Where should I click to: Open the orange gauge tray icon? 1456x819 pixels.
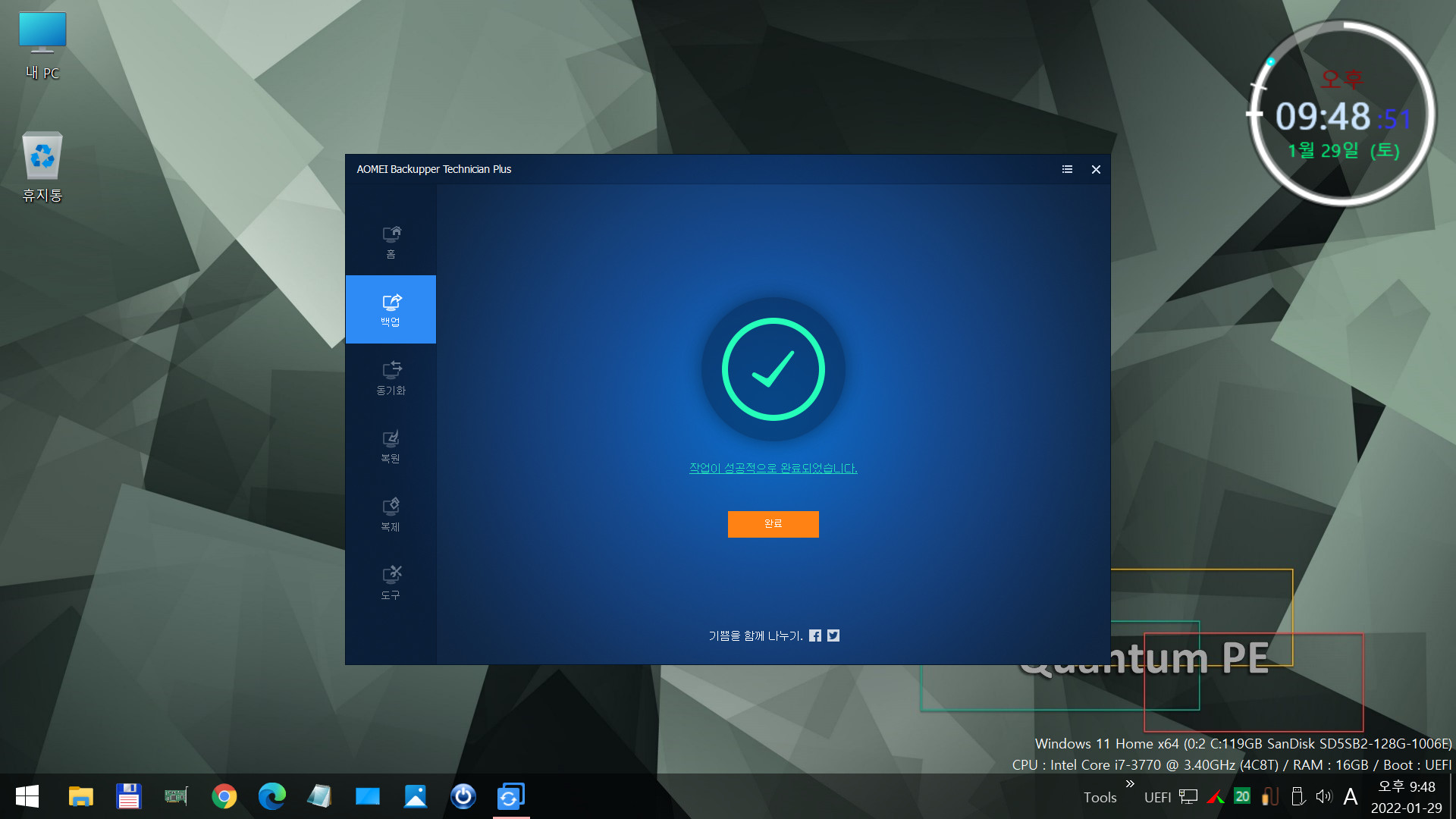coord(1270,796)
